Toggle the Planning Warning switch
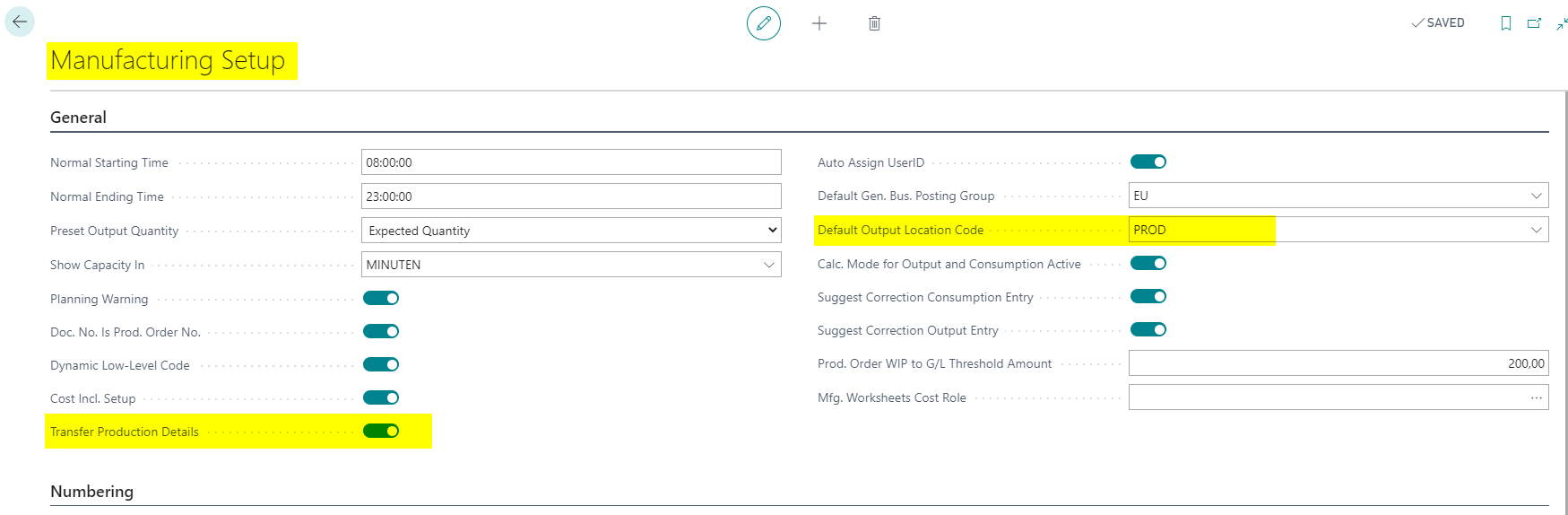 coord(381,298)
